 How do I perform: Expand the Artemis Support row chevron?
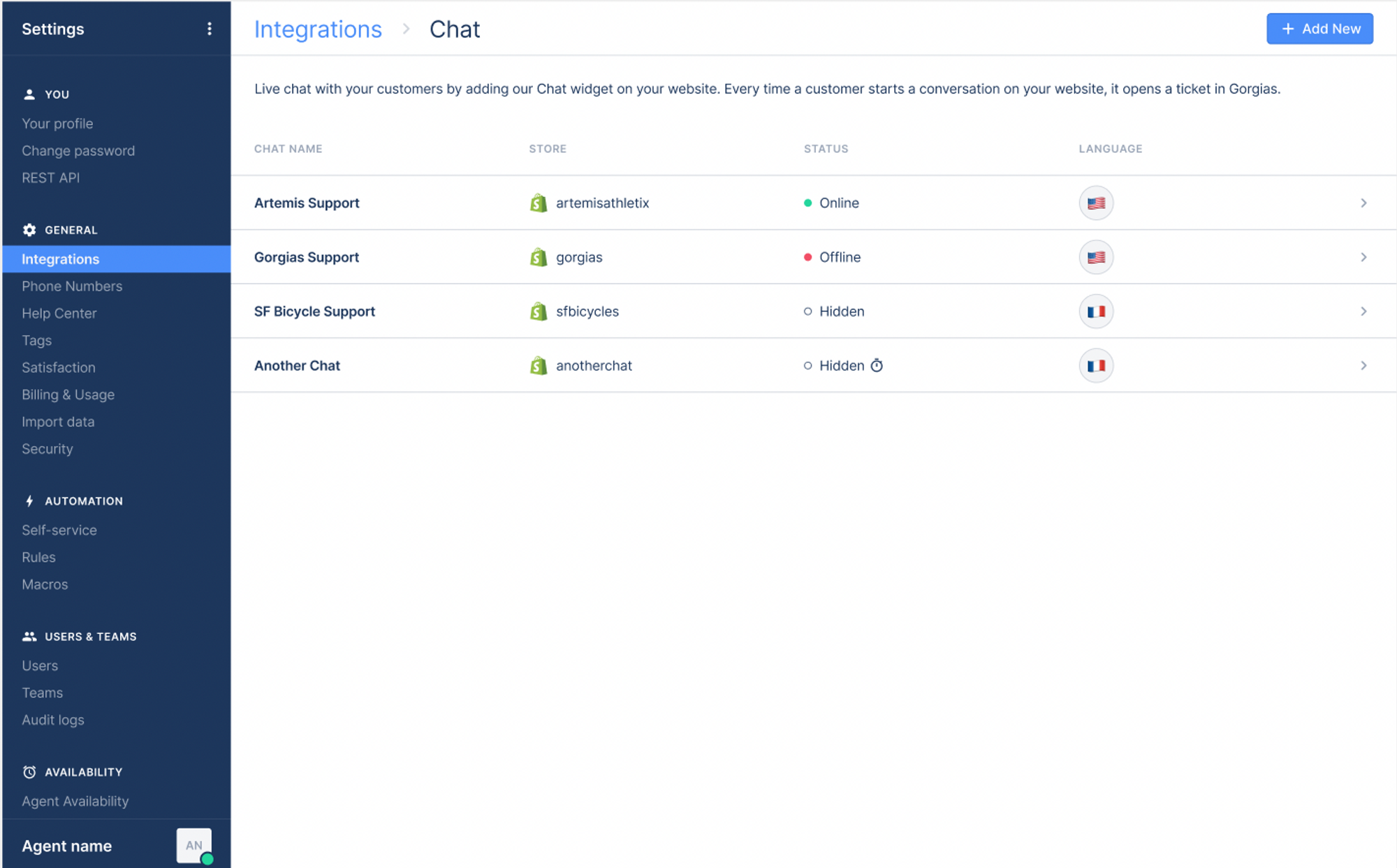[1363, 203]
